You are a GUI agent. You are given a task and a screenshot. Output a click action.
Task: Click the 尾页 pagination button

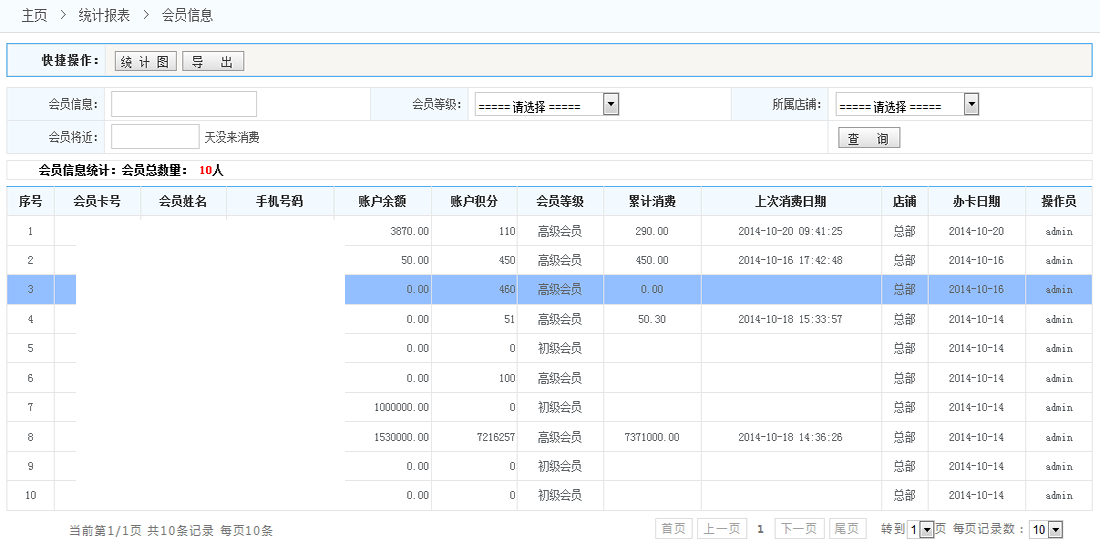point(848,529)
